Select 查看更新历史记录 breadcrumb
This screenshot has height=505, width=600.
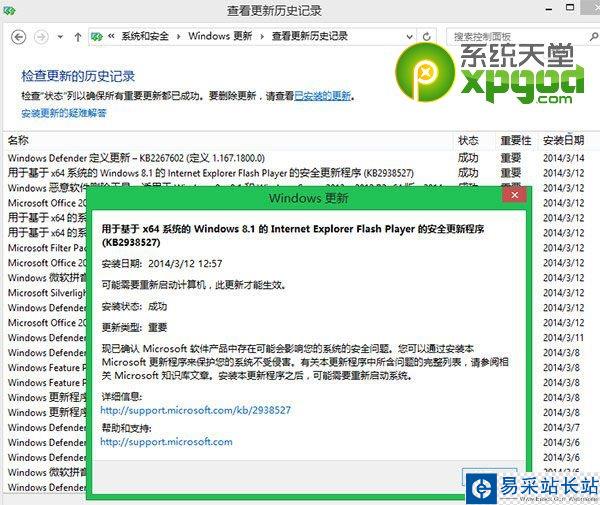tap(310, 36)
